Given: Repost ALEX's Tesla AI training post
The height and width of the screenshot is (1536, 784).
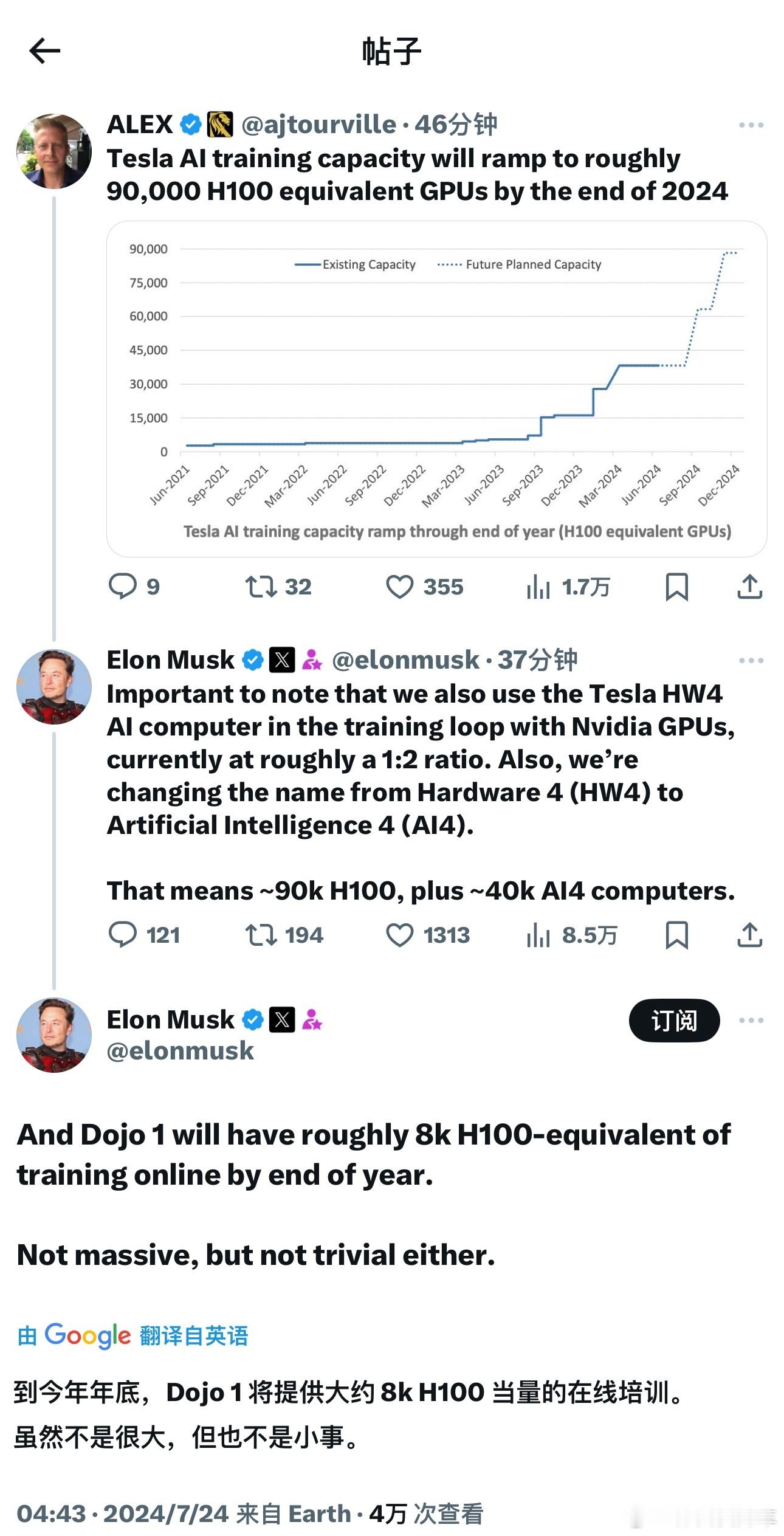Looking at the screenshot, I should click(261, 587).
